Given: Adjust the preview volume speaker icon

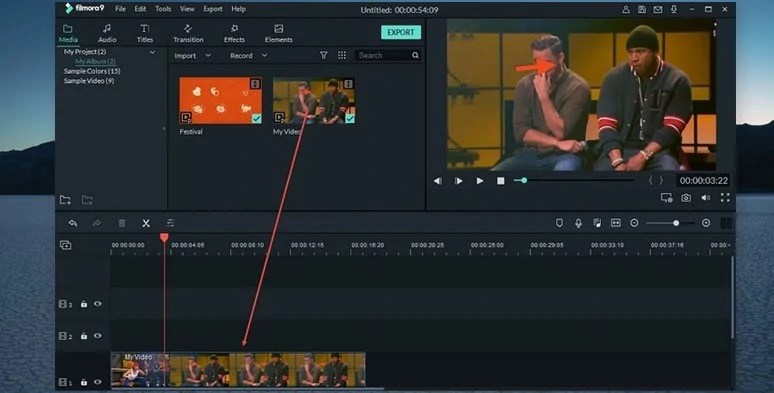Looking at the screenshot, I should pyautogui.click(x=706, y=198).
